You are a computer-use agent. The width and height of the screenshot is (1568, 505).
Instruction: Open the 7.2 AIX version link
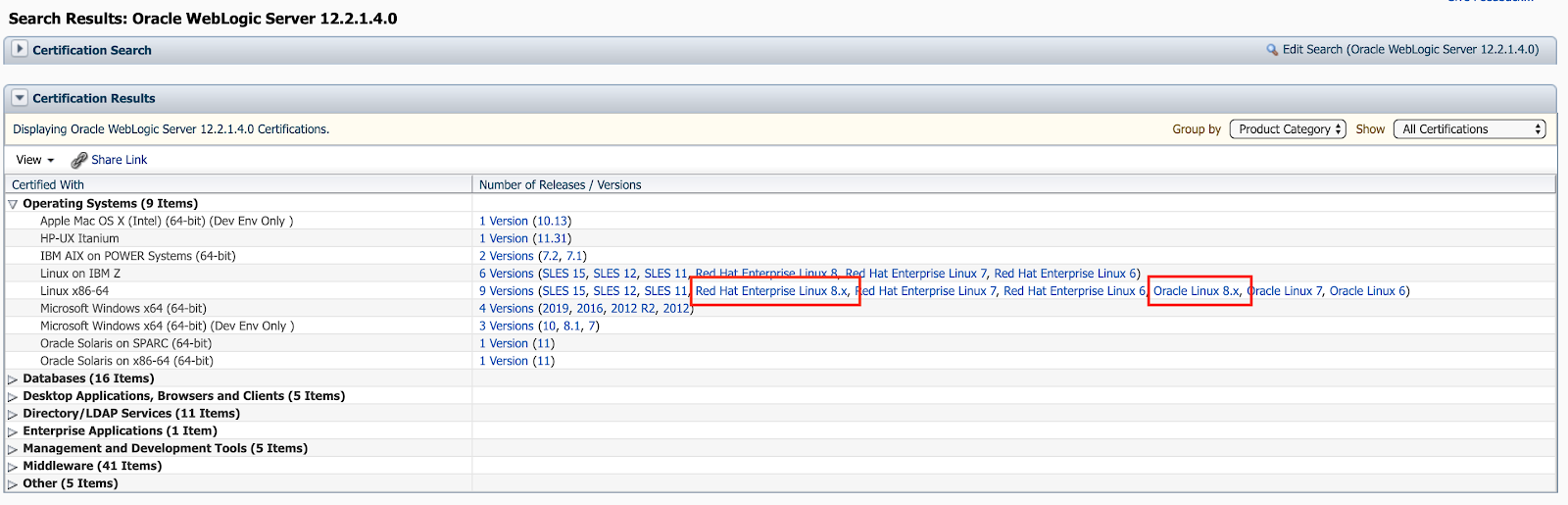coord(551,256)
